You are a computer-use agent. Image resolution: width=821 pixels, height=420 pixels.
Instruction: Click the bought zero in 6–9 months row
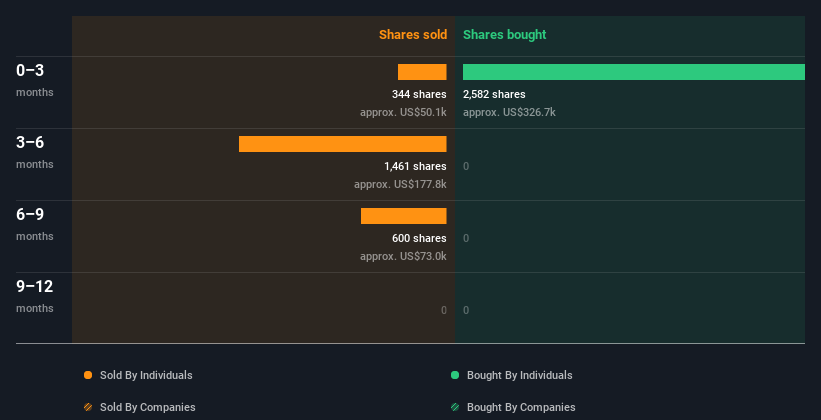tap(466, 238)
